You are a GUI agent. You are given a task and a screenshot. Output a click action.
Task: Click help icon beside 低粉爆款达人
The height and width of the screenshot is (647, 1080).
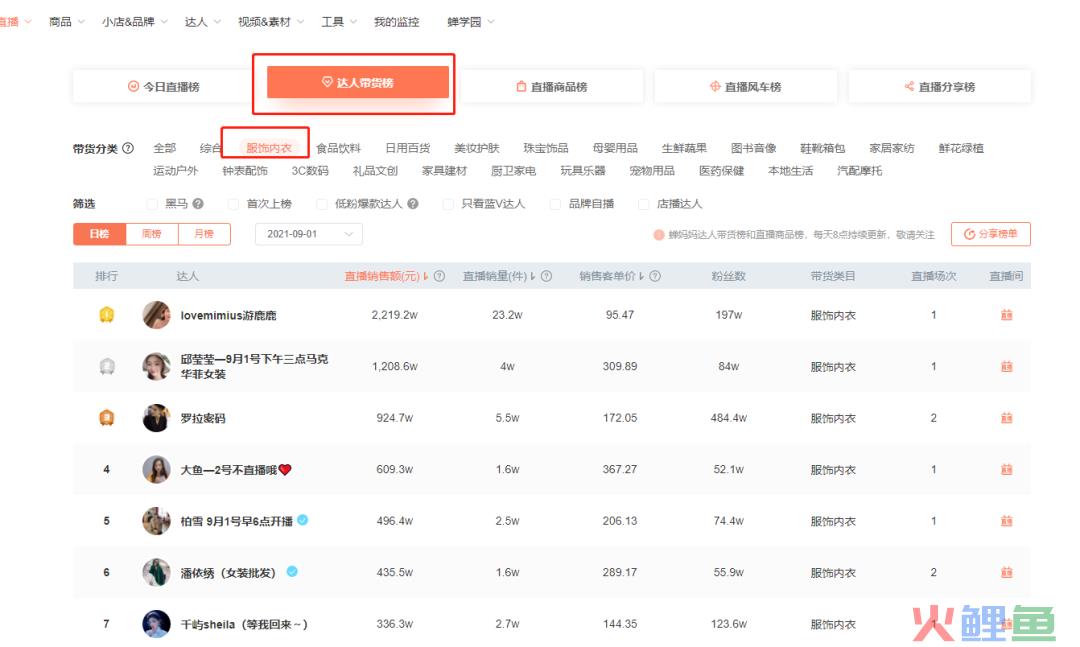pos(413,204)
